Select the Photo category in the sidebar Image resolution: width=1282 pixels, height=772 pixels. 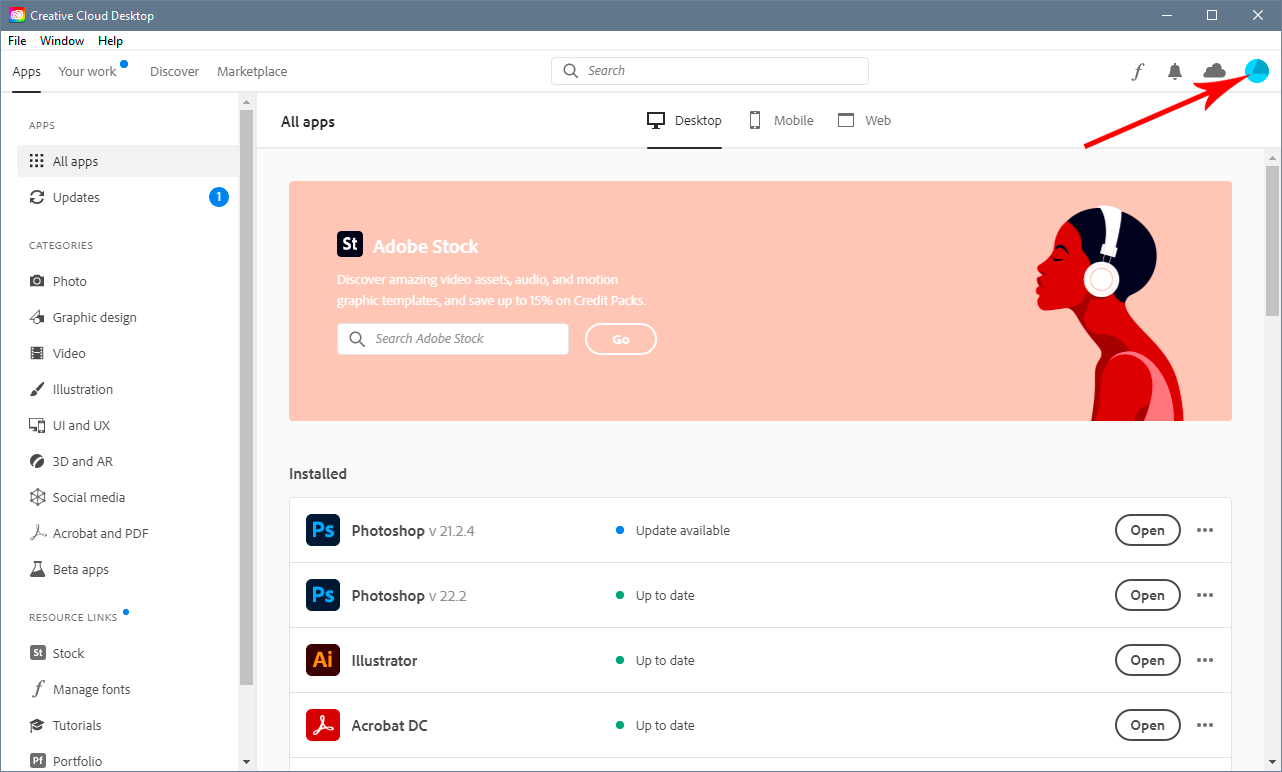click(x=69, y=281)
